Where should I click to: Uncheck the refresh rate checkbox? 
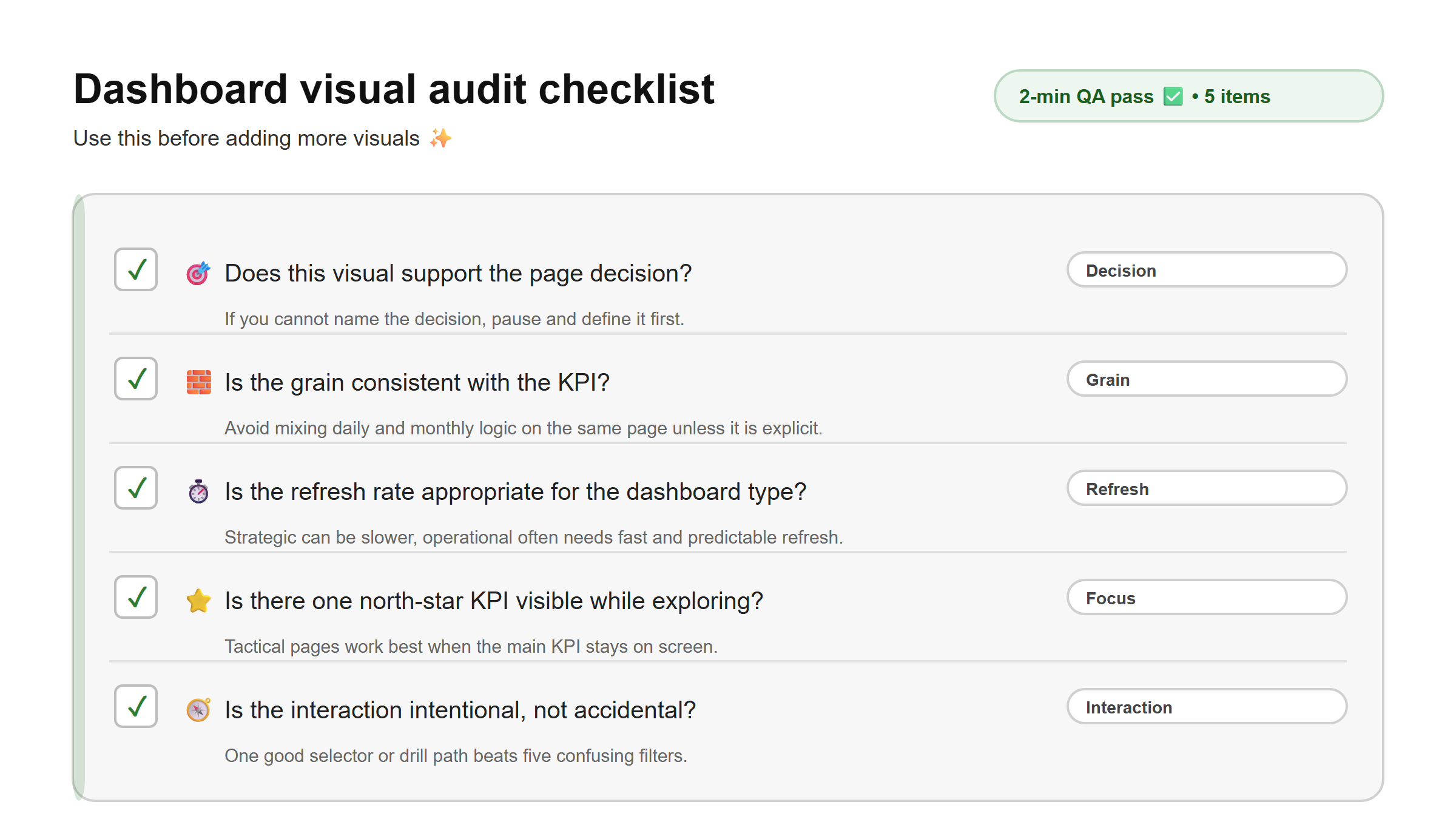[136, 488]
